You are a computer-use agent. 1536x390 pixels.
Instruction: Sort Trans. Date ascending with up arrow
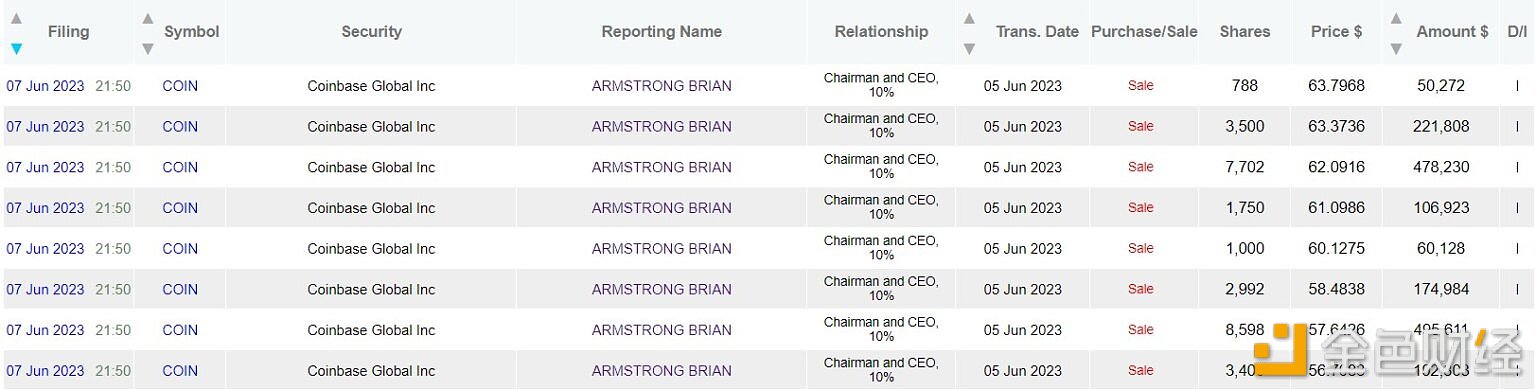pyautogui.click(x=969, y=18)
